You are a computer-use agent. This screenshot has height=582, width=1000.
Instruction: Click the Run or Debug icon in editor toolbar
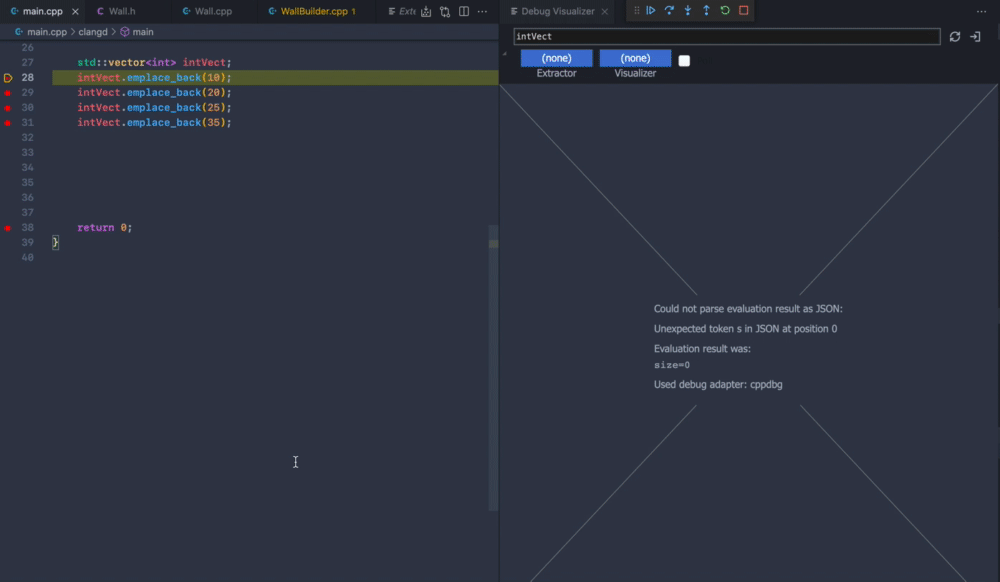click(x=425, y=11)
